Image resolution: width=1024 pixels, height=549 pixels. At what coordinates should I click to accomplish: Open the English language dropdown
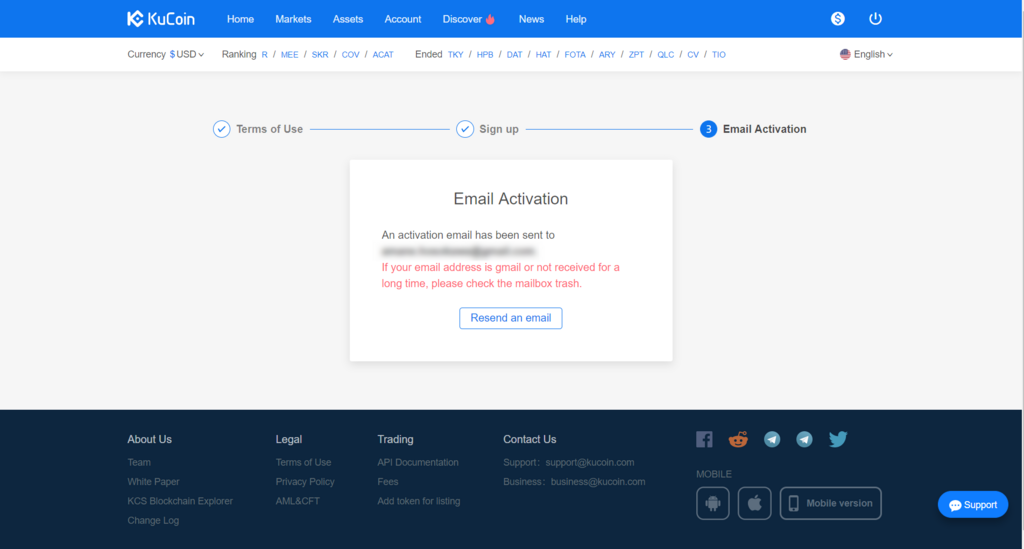pyautogui.click(x=867, y=54)
